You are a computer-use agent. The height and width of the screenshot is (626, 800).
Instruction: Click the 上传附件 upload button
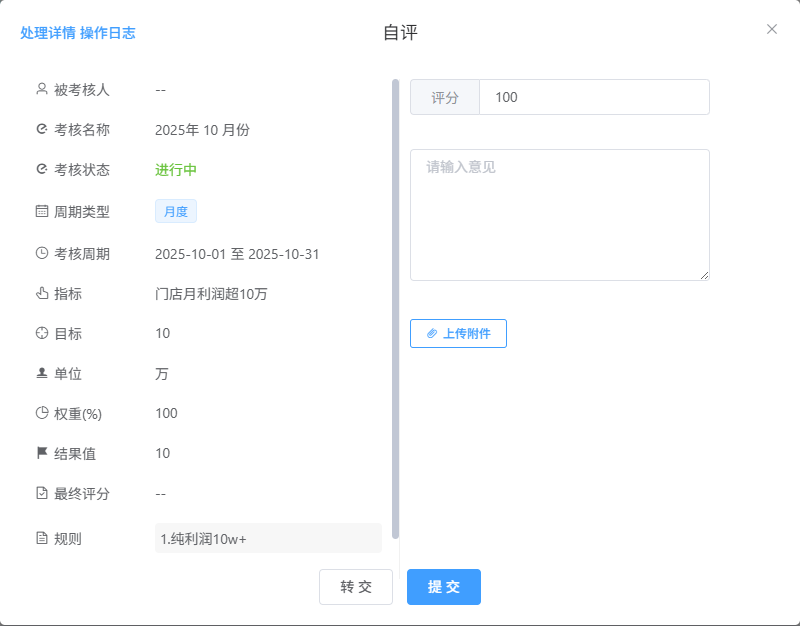(x=458, y=333)
